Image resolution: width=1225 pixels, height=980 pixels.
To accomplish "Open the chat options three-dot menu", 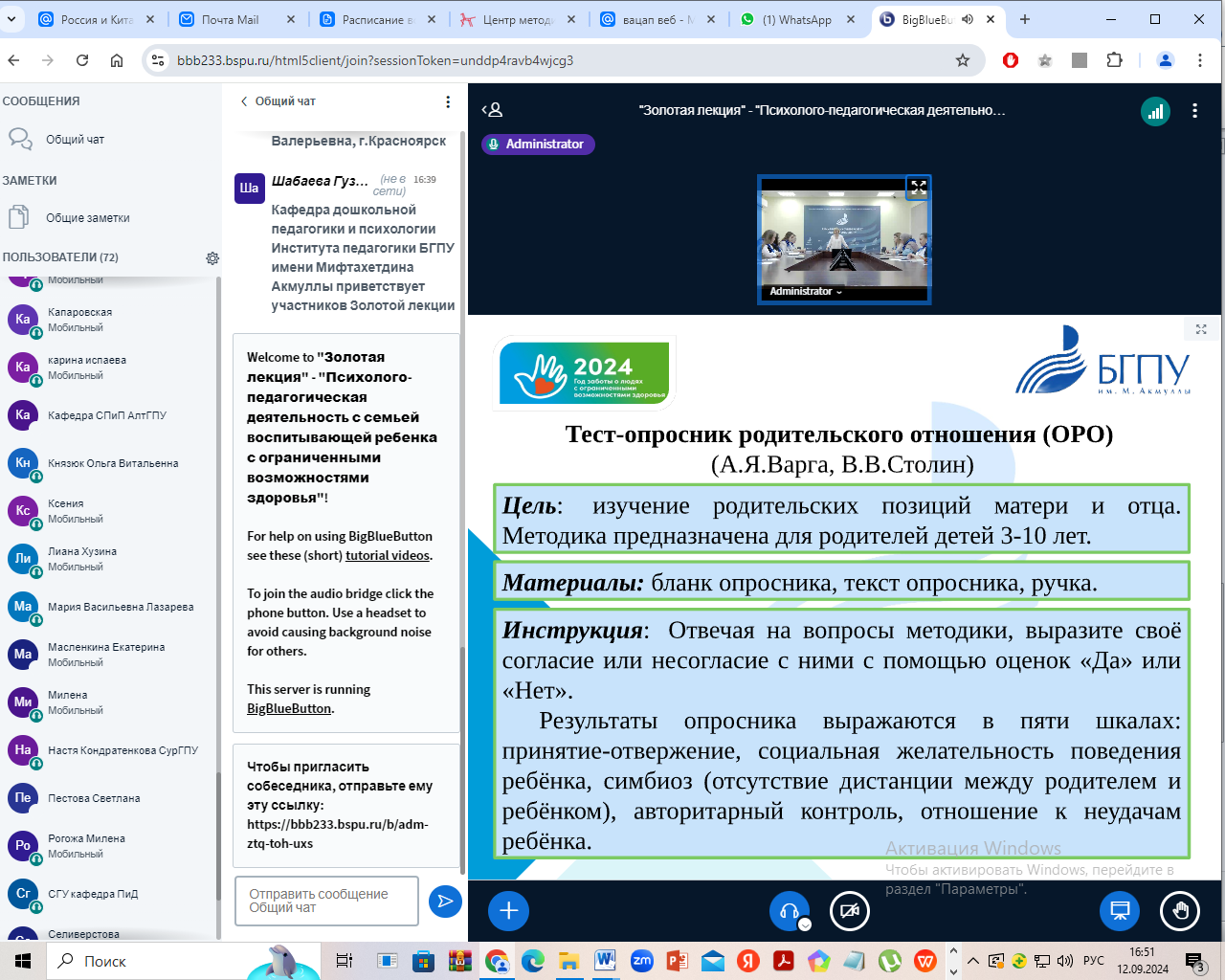I will [448, 101].
